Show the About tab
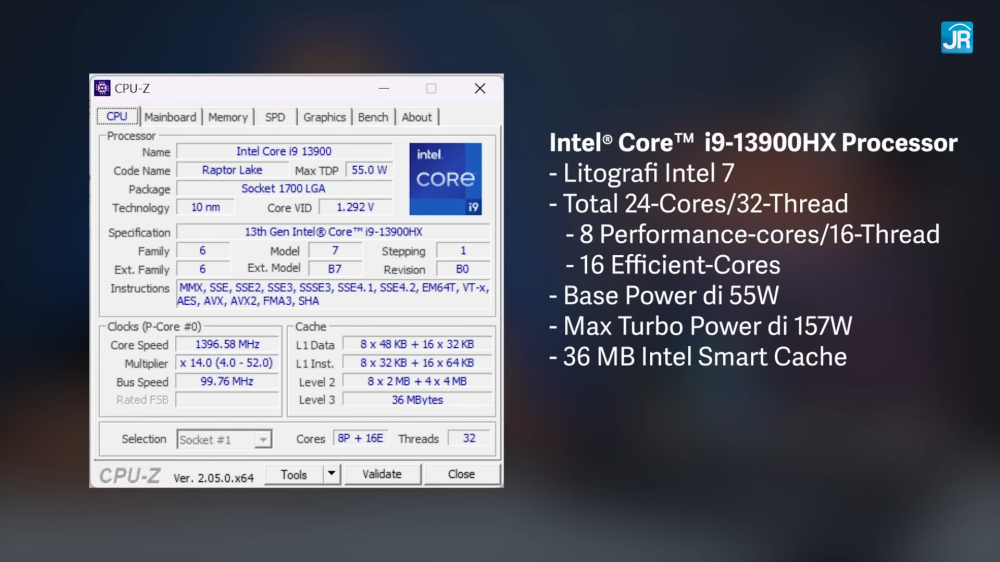The height and width of the screenshot is (562, 1000). click(x=417, y=117)
